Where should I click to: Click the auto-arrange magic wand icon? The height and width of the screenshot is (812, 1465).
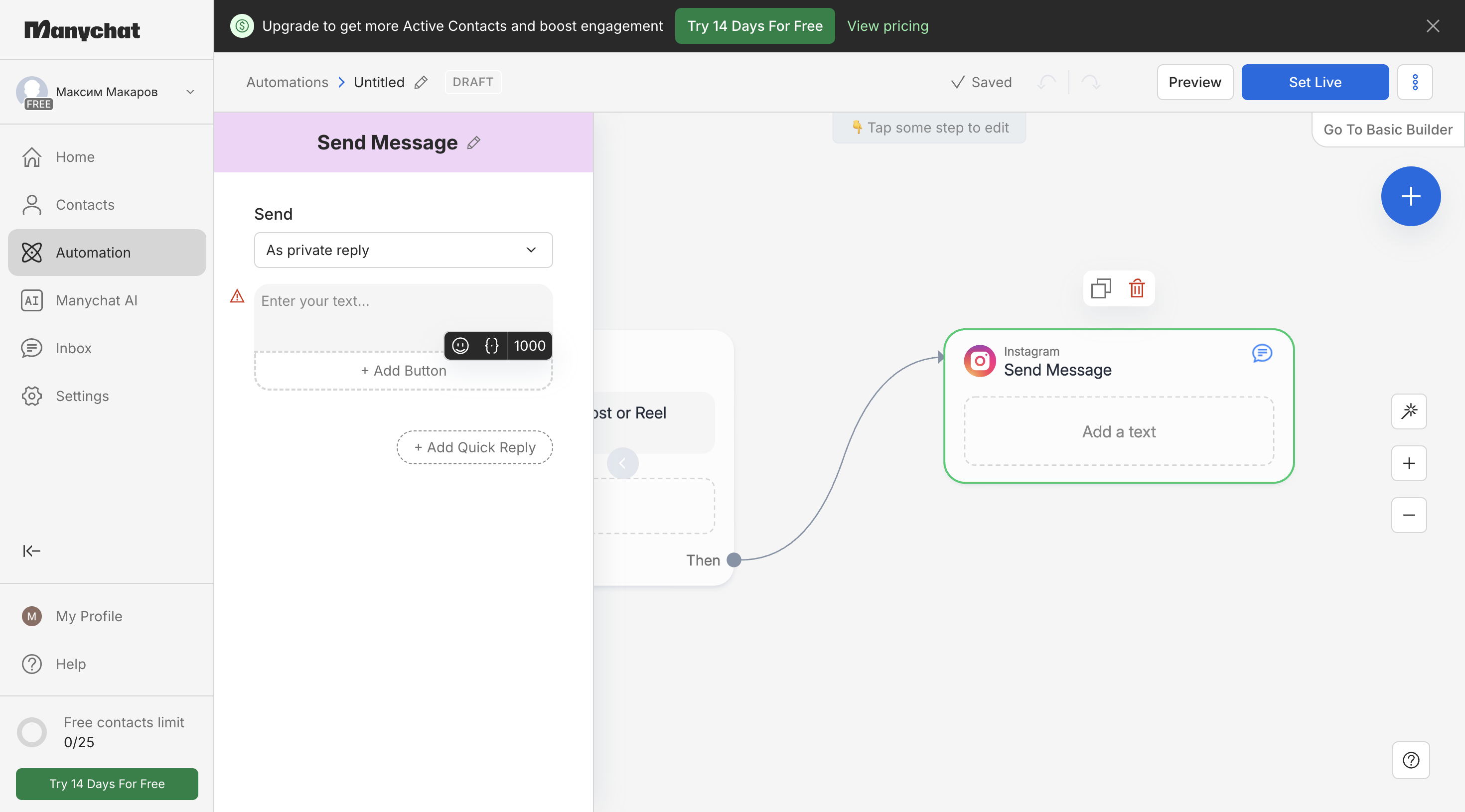tap(1409, 411)
